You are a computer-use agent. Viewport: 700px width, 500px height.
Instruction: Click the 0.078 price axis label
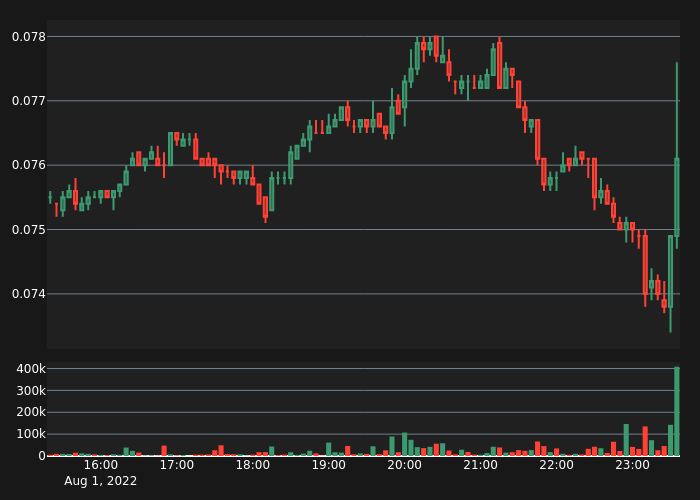29,37
